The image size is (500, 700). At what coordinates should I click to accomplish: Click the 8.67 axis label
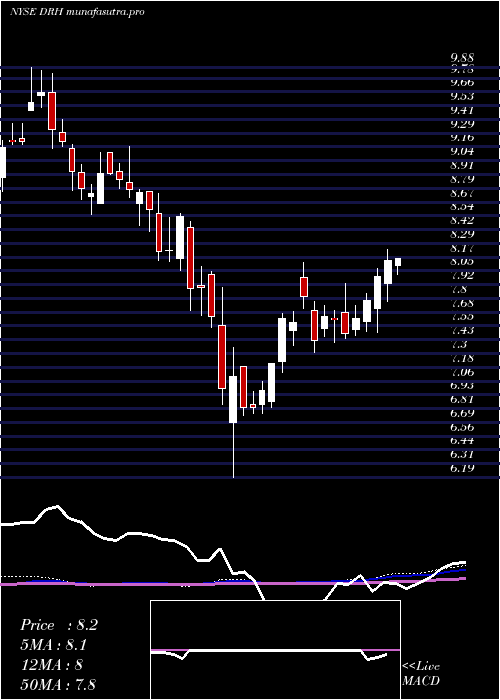tap(462, 193)
